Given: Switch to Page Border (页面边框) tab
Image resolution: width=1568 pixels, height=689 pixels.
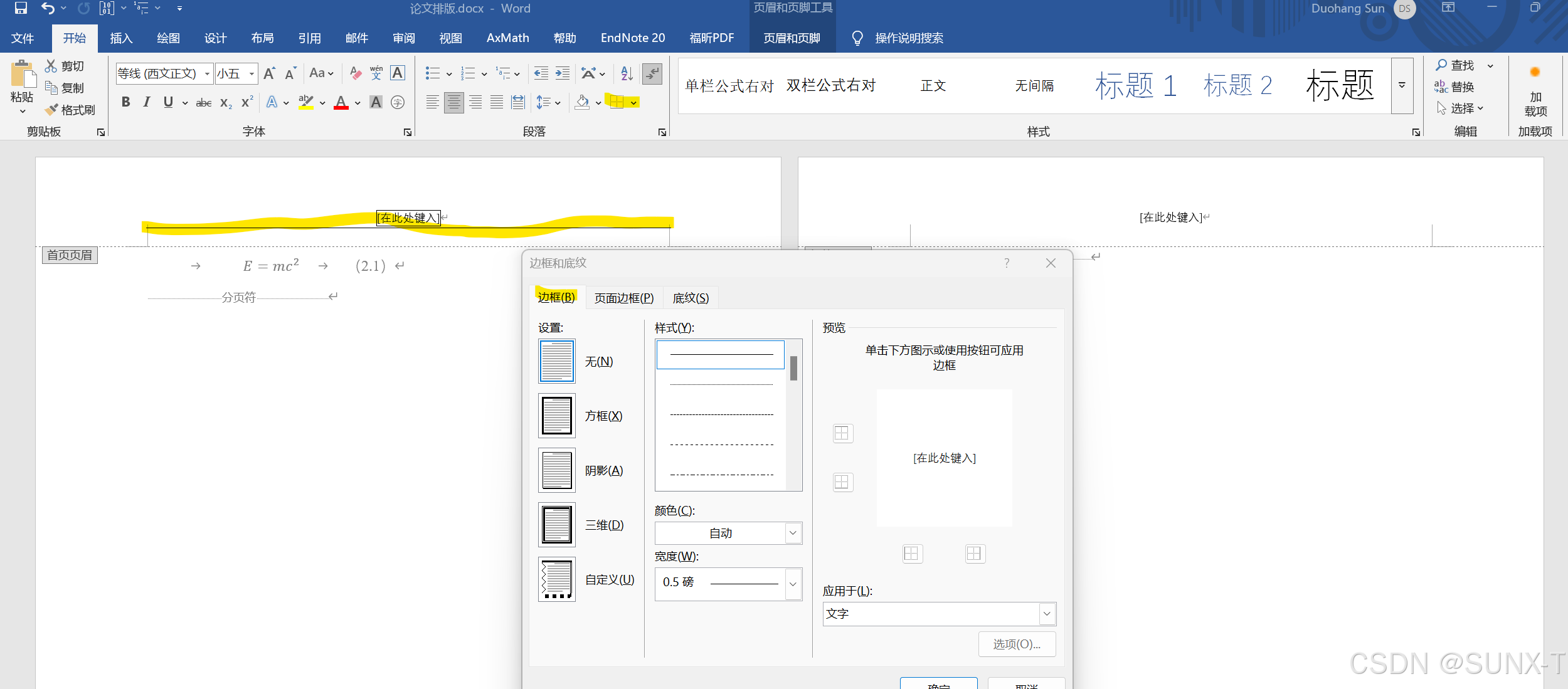Looking at the screenshot, I should pyautogui.click(x=623, y=298).
